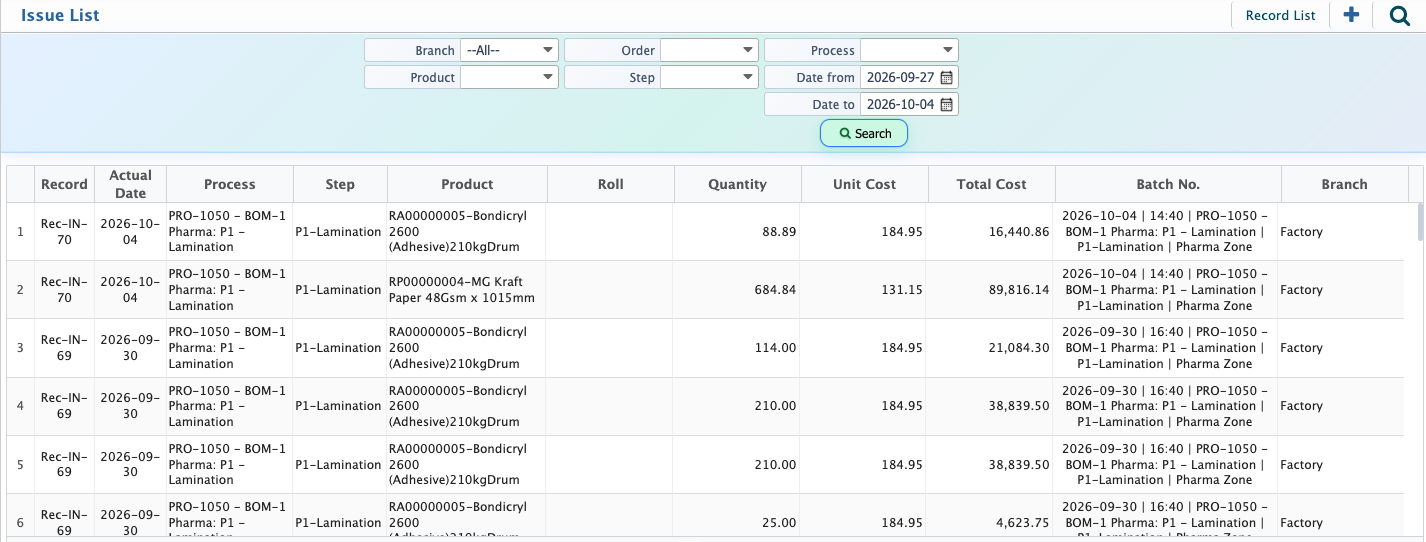This screenshot has height=542, width=1426.
Task: Click the Total Cost column header
Action: (x=991, y=184)
